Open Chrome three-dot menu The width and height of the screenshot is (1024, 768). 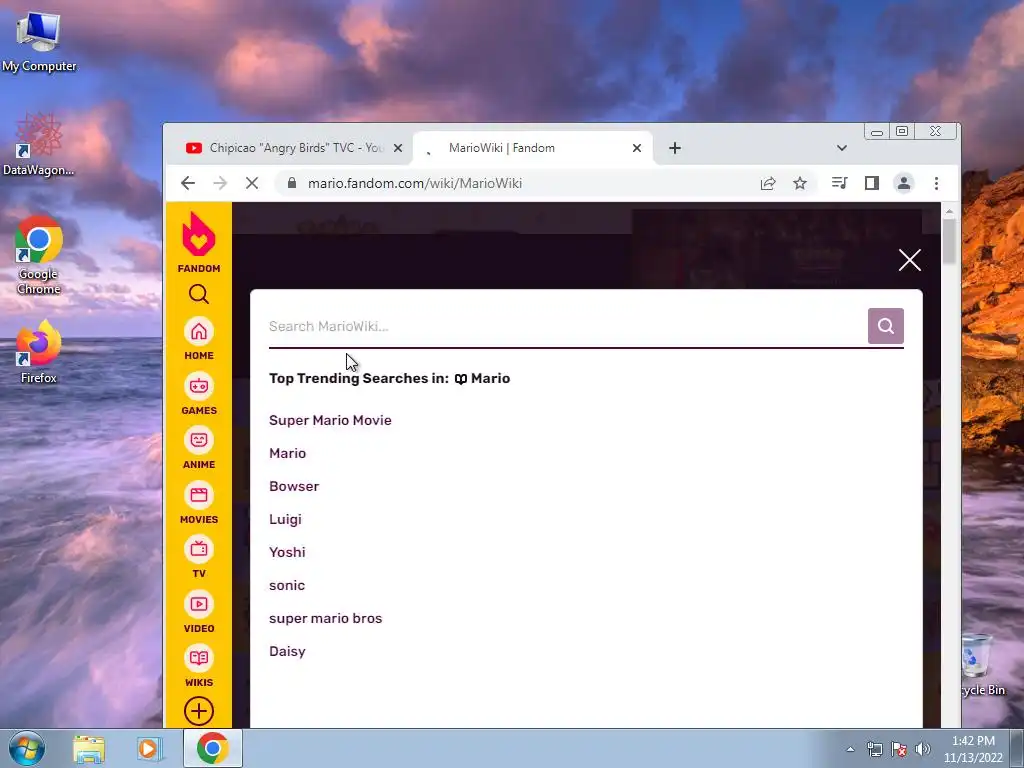(x=936, y=184)
